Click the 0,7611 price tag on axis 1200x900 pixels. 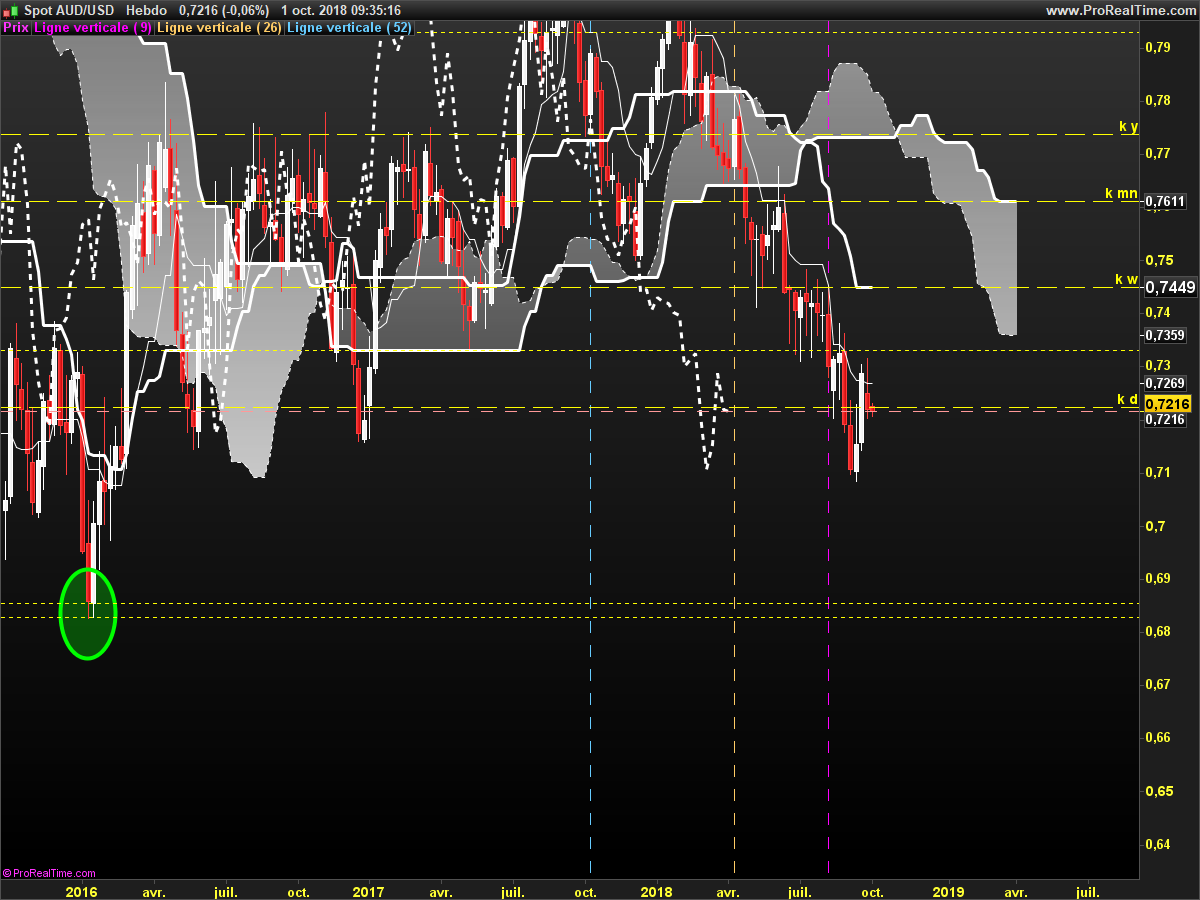pos(1165,202)
